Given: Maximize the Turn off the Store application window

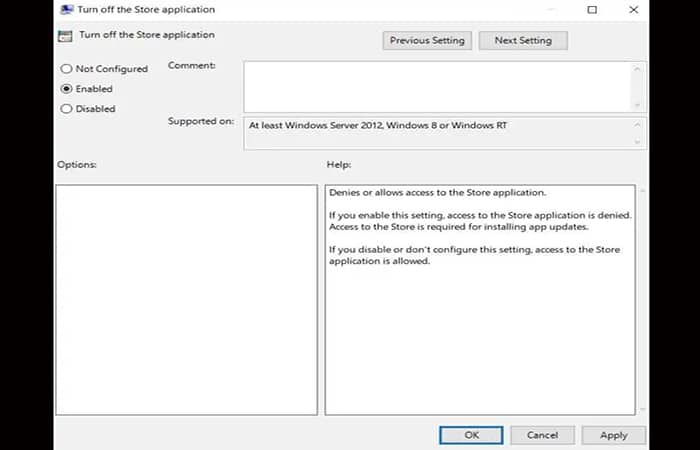Looking at the screenshot, I should click(x=592, y=10).
